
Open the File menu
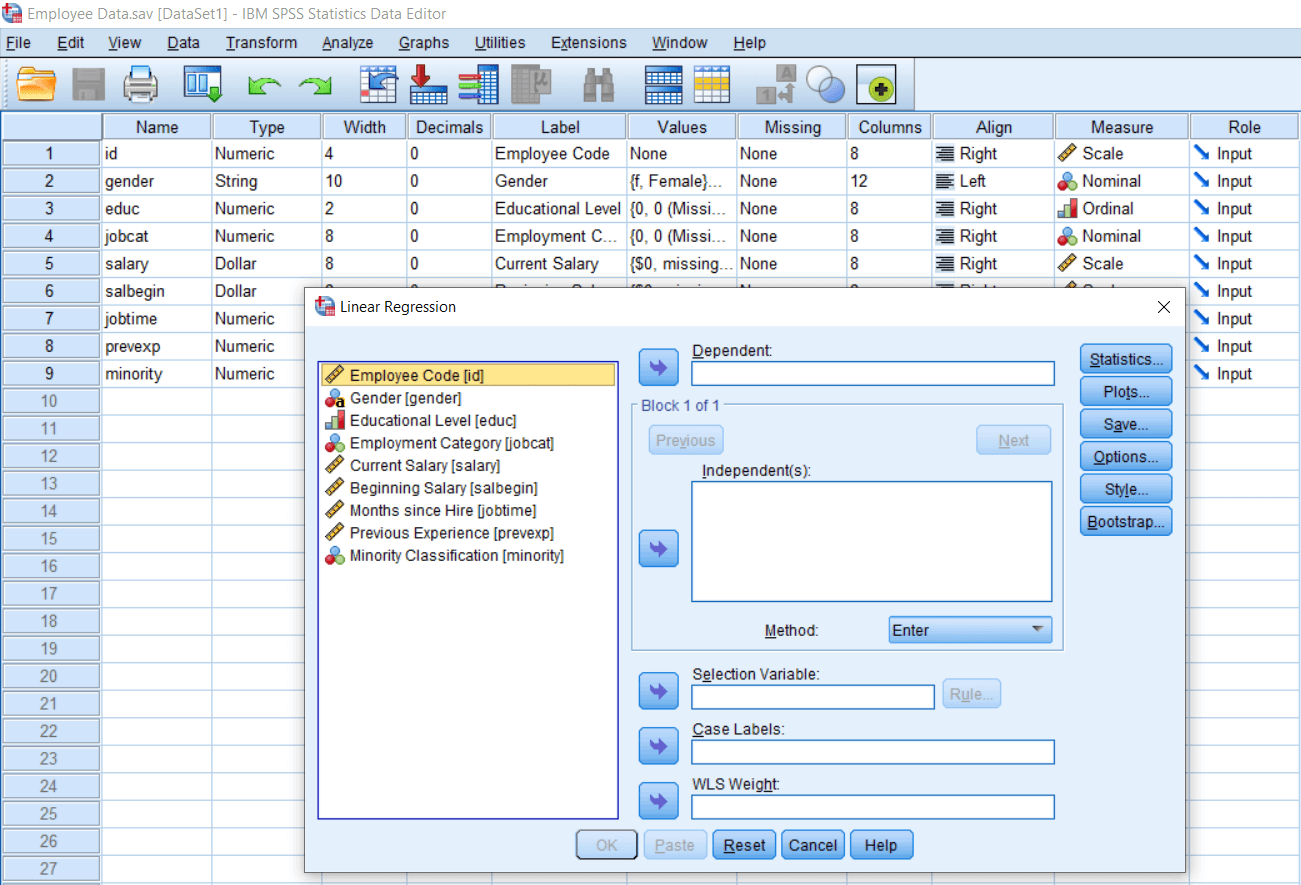[18, 43]
